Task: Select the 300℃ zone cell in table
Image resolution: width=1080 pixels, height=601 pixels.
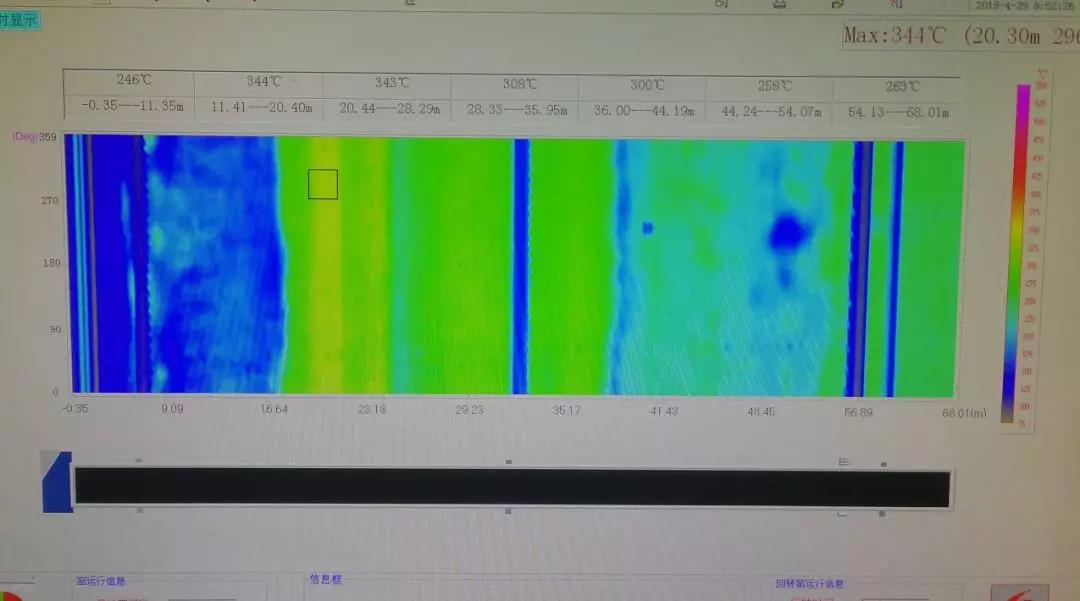Action: 645,85
